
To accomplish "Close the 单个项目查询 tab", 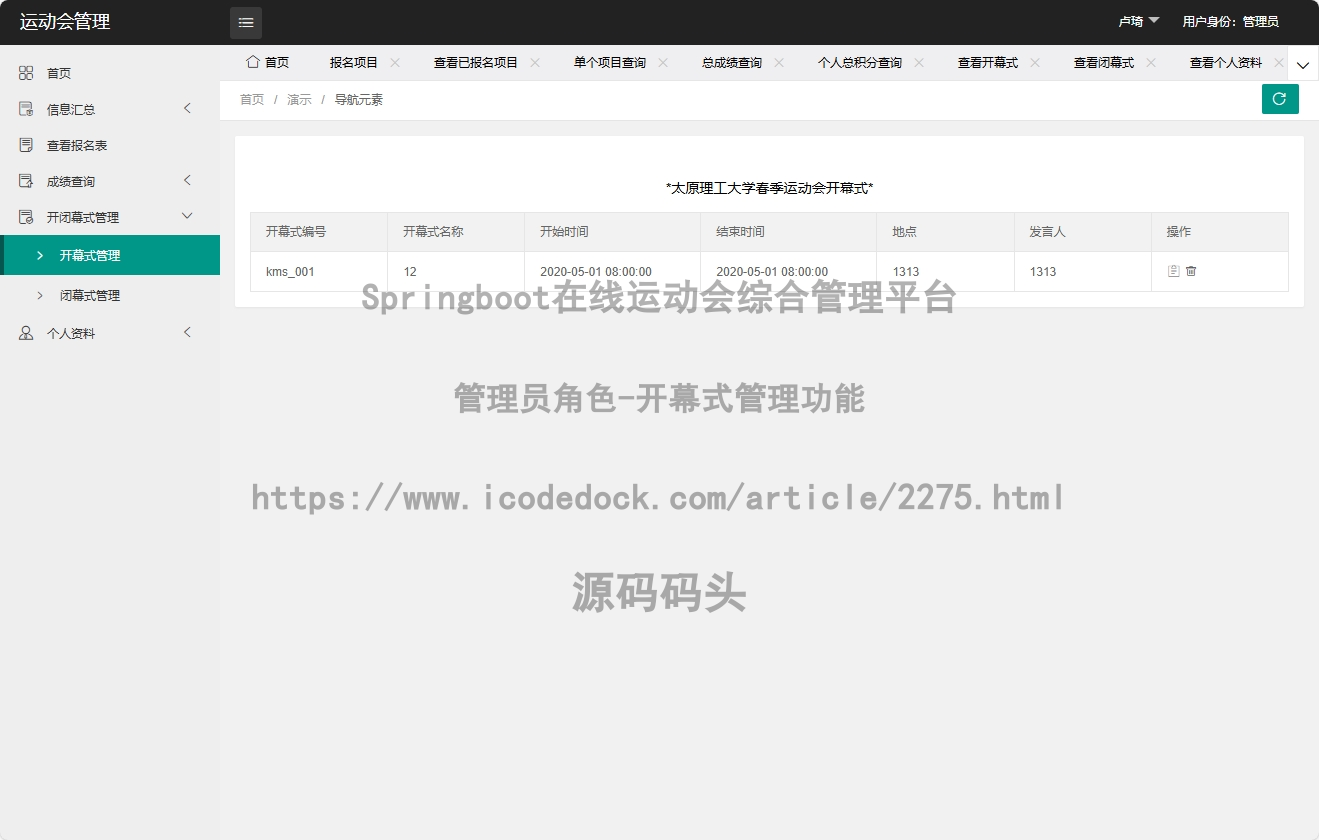I will (663, 62).
